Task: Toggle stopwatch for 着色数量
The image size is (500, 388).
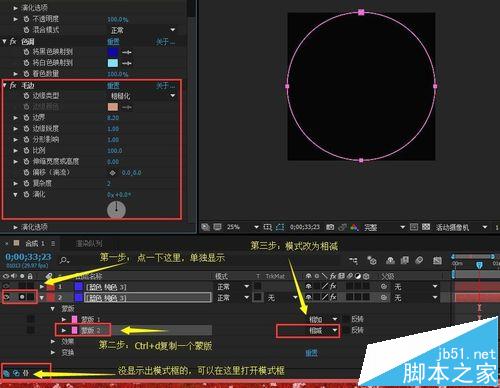Action: point(26,74)
